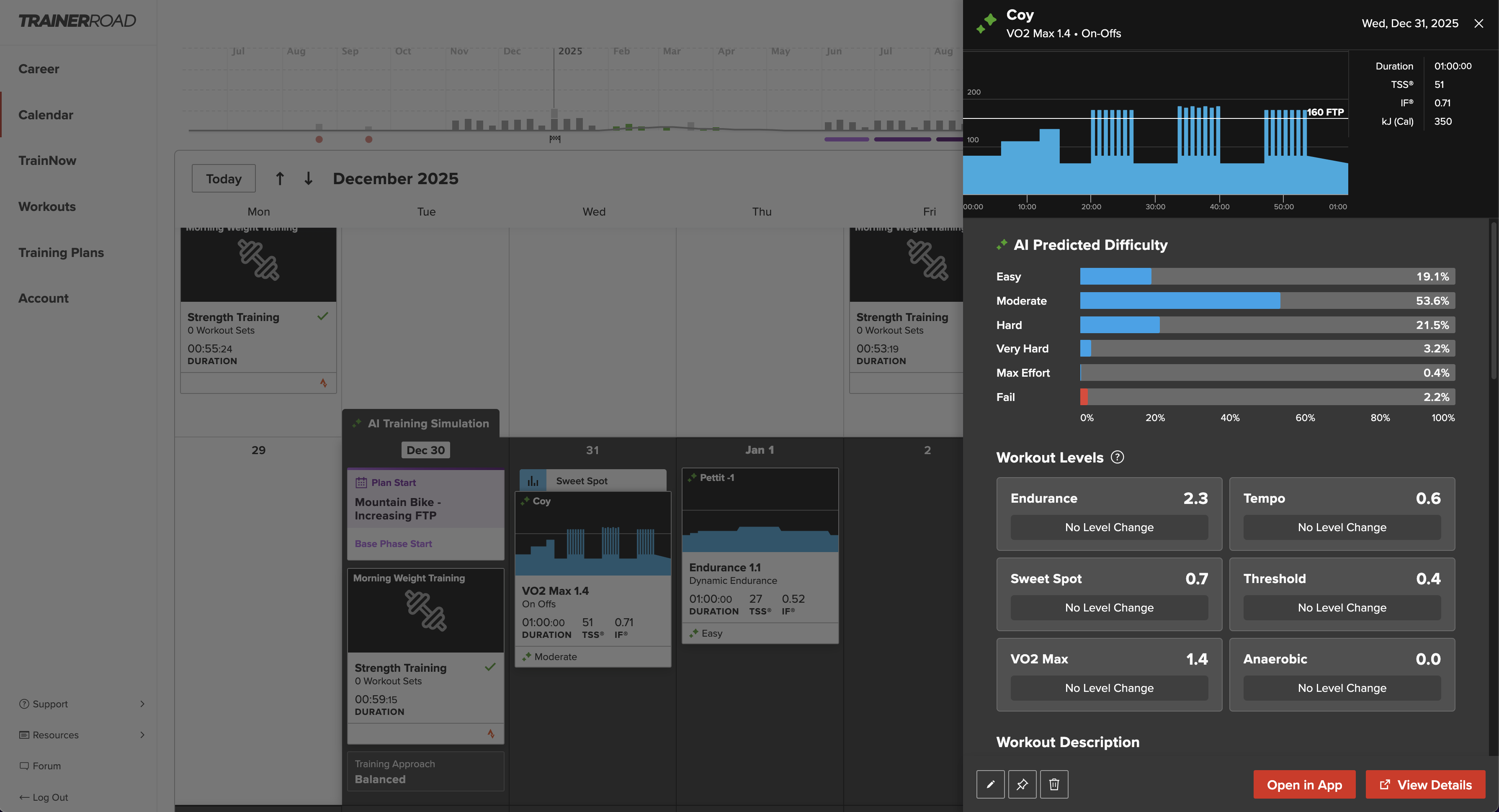The height and width of the screenshot is (812, 1499).
Task: Click the dumbbell icon on Dec 30 Strength Training
Action: [426, 611]
